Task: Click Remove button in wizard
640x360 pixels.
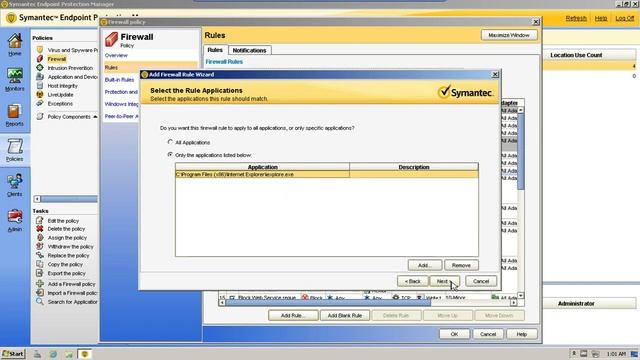Action: pyautogui.click(x=461, y=265)
